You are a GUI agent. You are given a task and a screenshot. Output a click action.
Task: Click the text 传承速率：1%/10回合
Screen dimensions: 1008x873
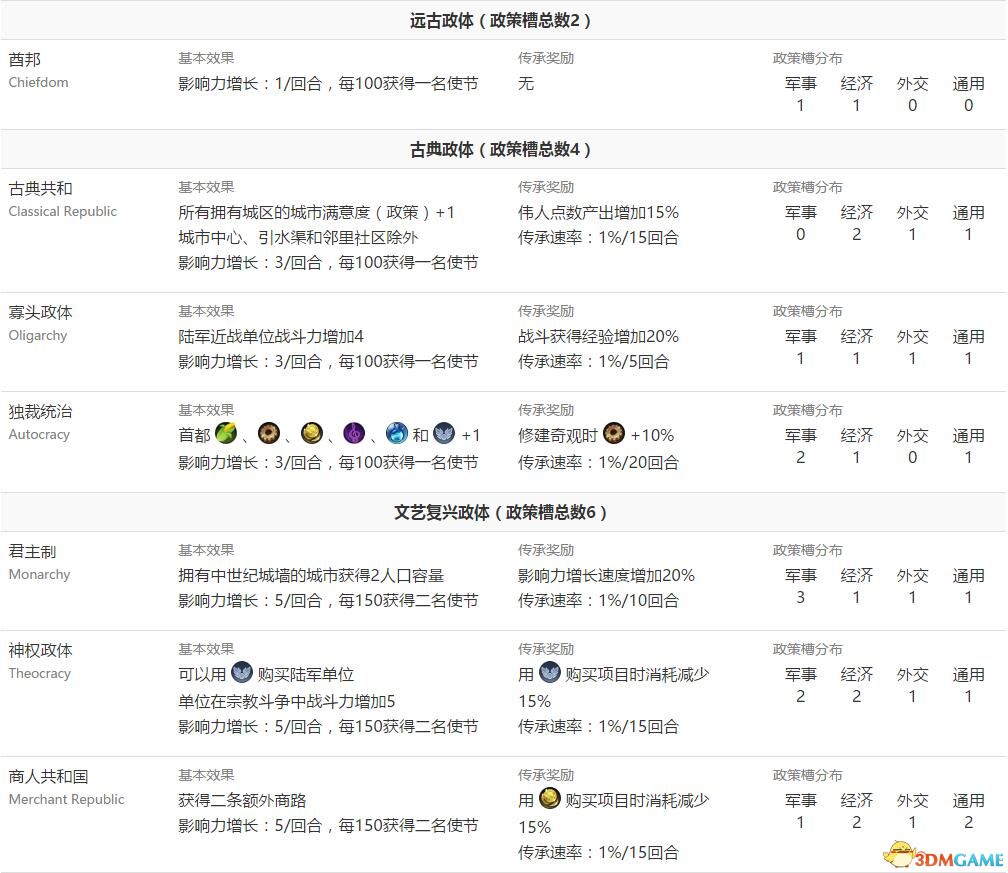point(598,601)
